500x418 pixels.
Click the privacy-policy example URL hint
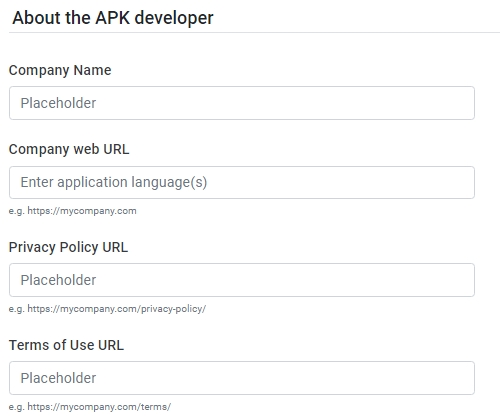pyautogui.click(x=116, y=309)
